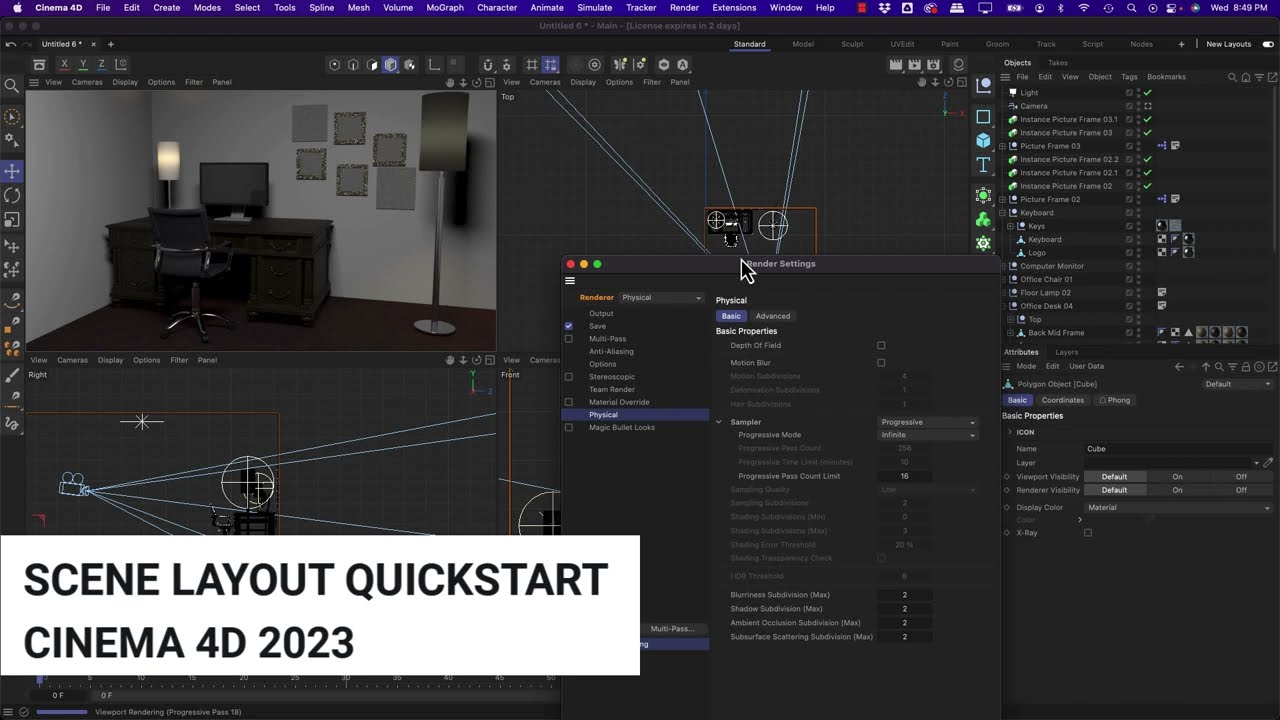Open the MoGraph menu
Screen dimensions: 1280x720
pos(445,8)
